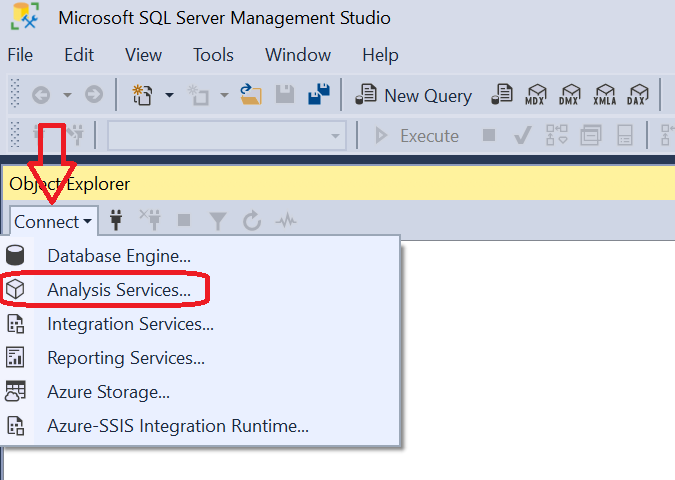Open the Tools menu
The width and height of the screenshot is (675, 480).
[213, 55]
